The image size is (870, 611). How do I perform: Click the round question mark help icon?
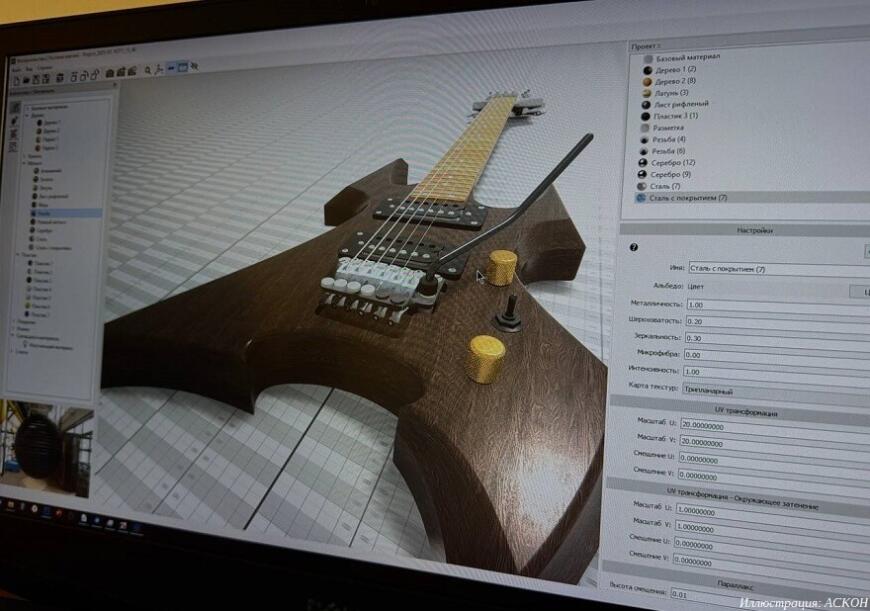(634, 248)
